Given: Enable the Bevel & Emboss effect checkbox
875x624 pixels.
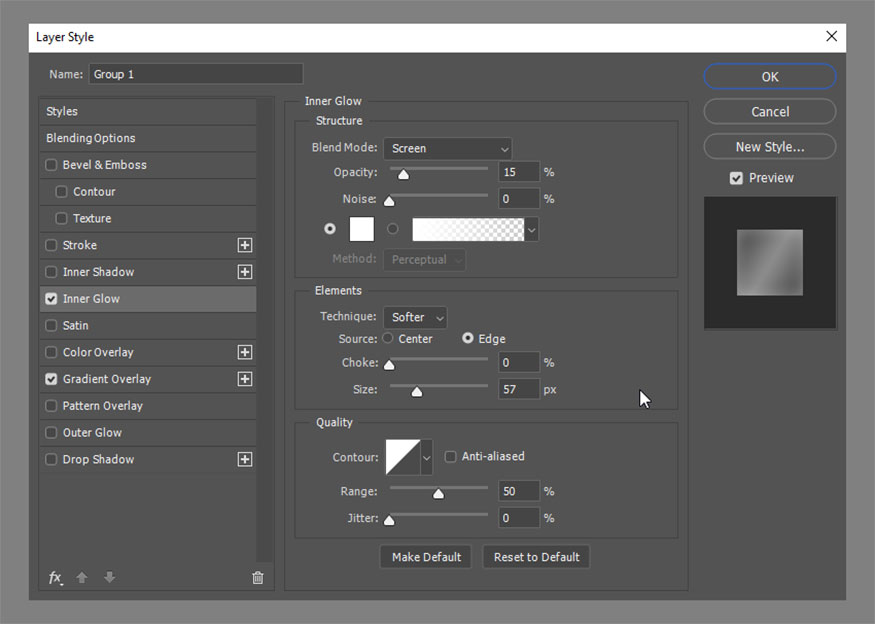Looking at the screenshot, I should tap(50, 164).
